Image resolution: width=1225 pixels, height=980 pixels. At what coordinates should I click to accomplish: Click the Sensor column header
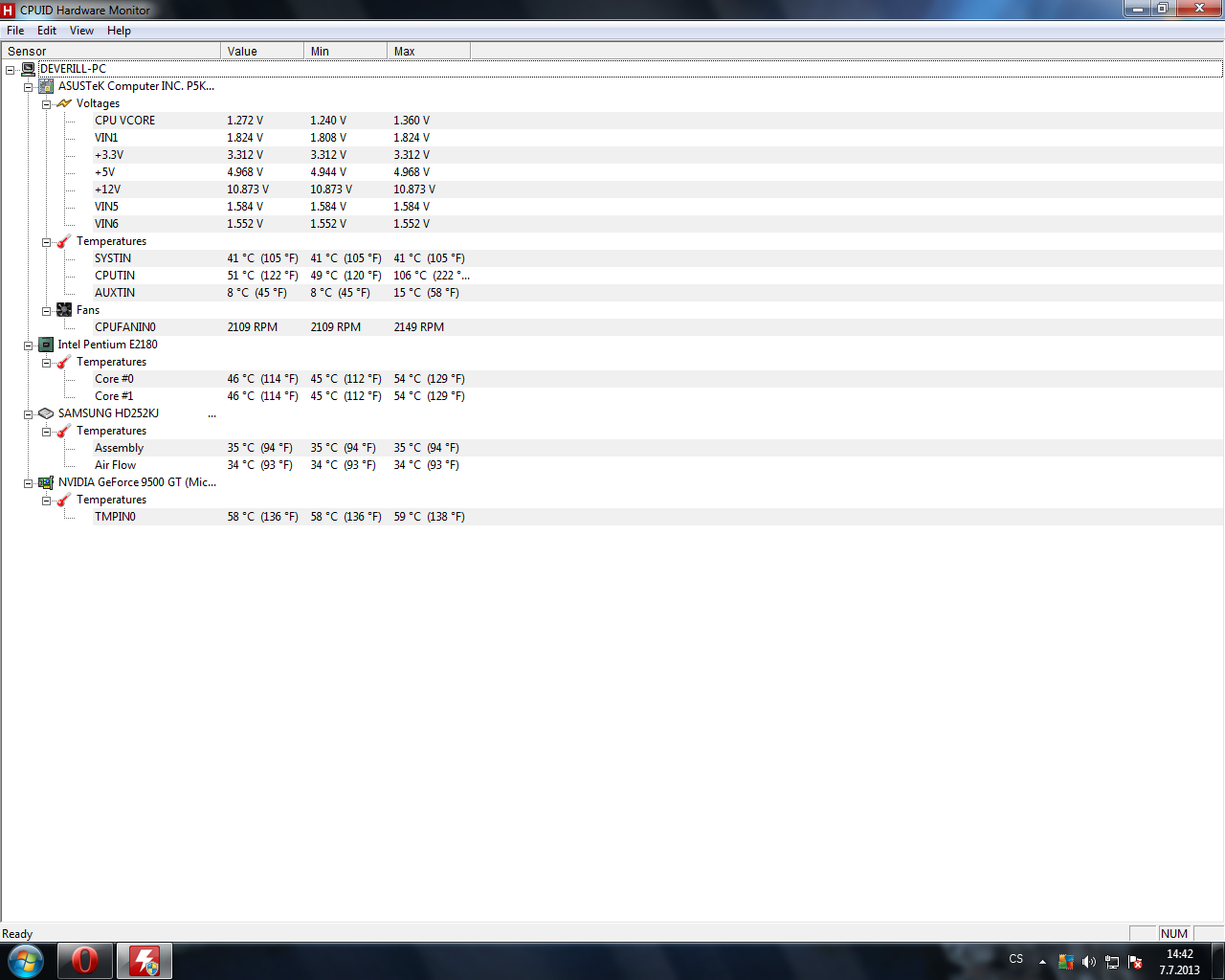coord(111,51)
